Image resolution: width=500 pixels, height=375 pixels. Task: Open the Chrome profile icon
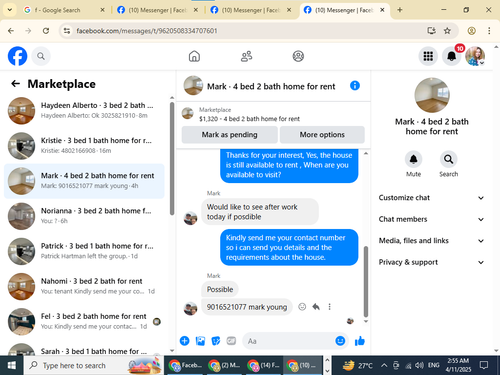[x=471, y=31]
